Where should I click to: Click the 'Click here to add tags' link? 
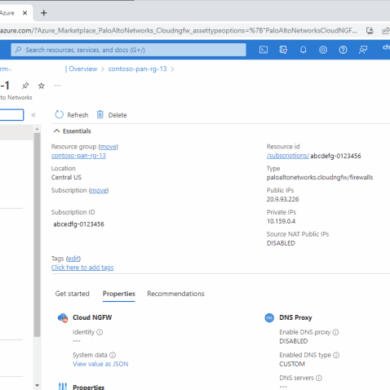coord(82,268)
